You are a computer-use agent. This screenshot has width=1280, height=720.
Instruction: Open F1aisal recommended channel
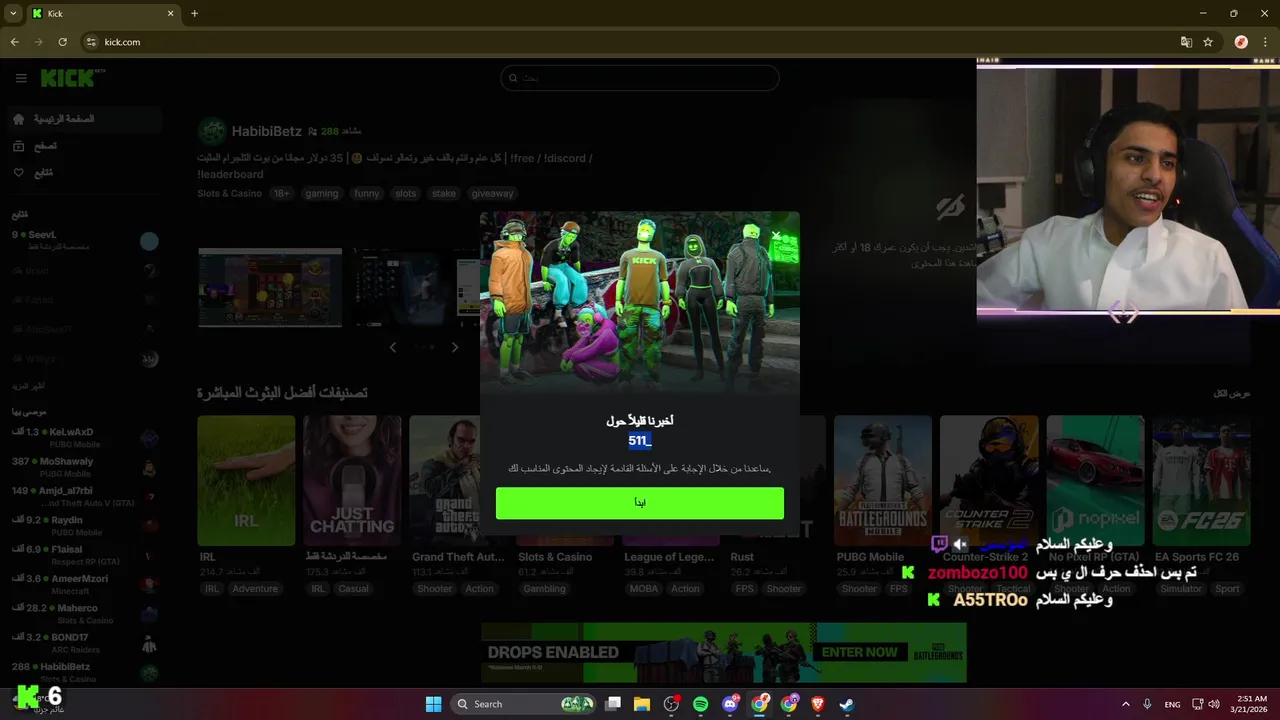pos(84,555)
